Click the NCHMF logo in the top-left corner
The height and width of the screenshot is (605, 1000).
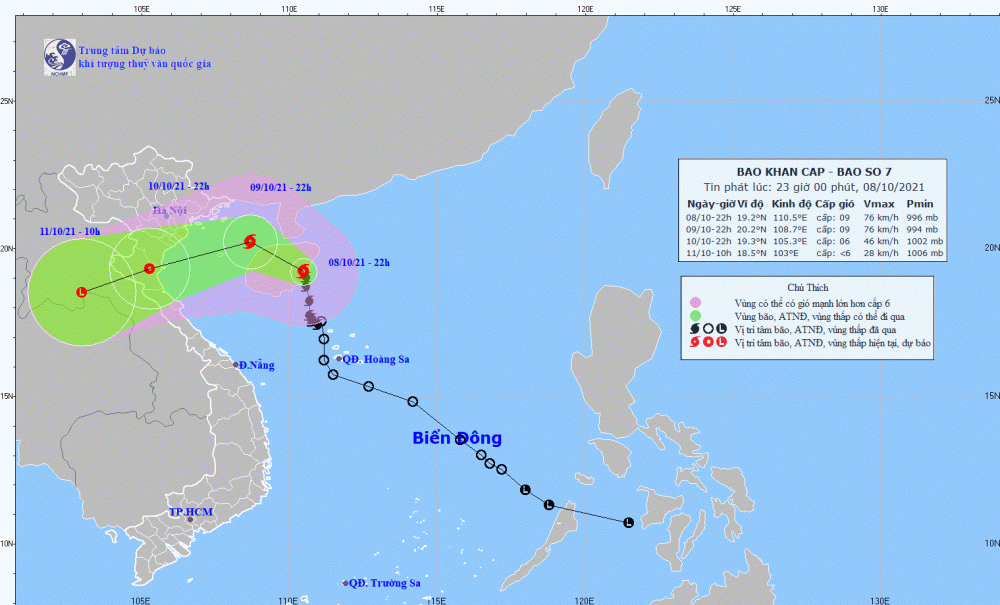click(60, 57)
